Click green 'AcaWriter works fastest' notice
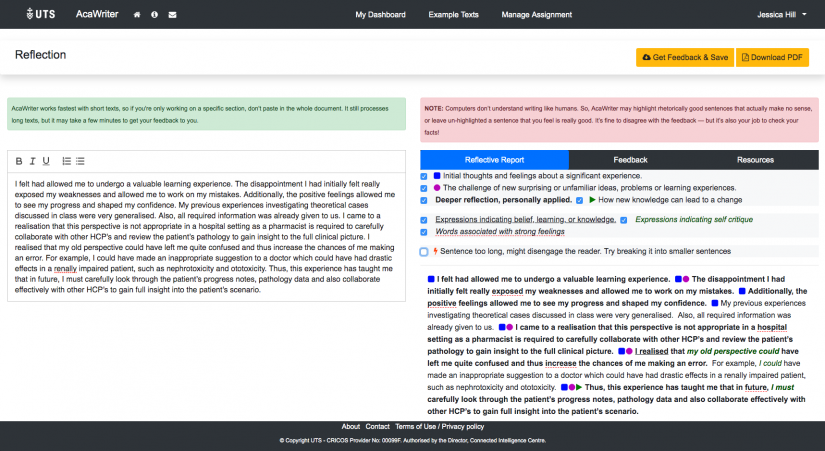 tap(206, 114)
